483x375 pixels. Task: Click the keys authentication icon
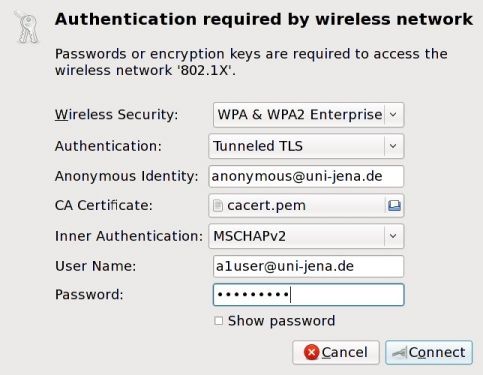click(x=27, y=27)
